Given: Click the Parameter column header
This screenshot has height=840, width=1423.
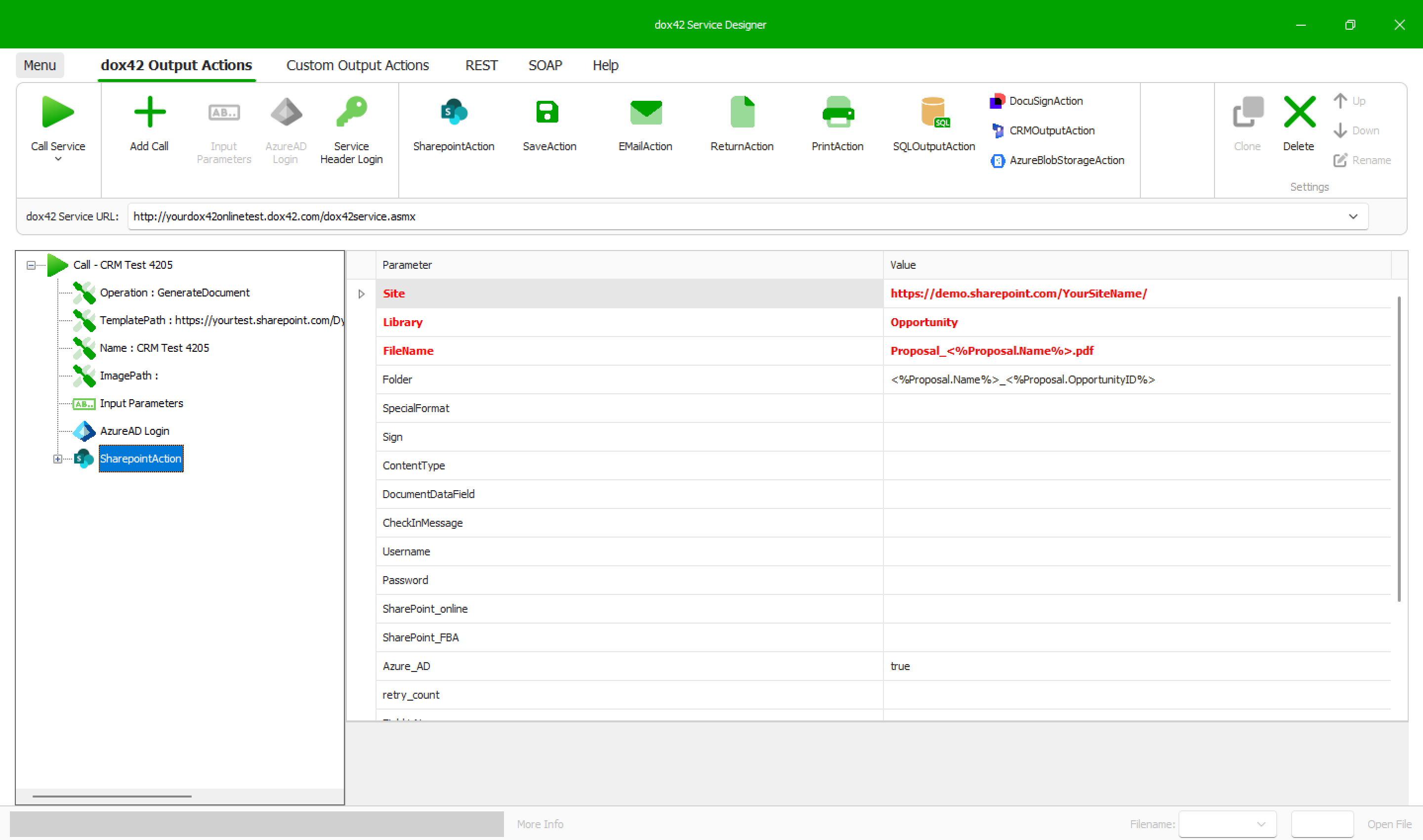Looking at the screenshot, I should [x=629, y=265].
